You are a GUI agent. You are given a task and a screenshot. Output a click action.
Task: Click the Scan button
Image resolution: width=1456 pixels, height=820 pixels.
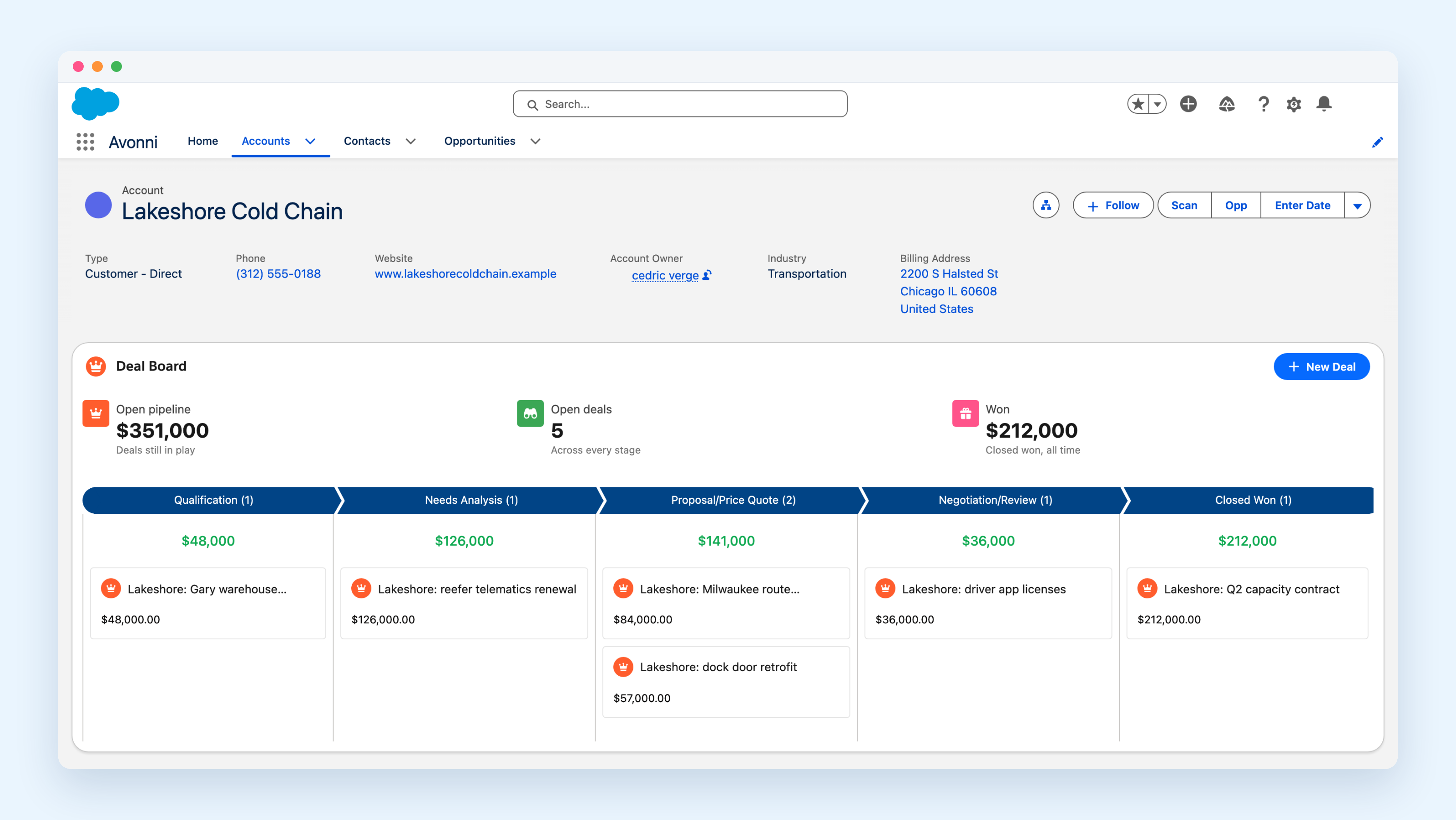pyautogui.click(x=1184, y=205)
